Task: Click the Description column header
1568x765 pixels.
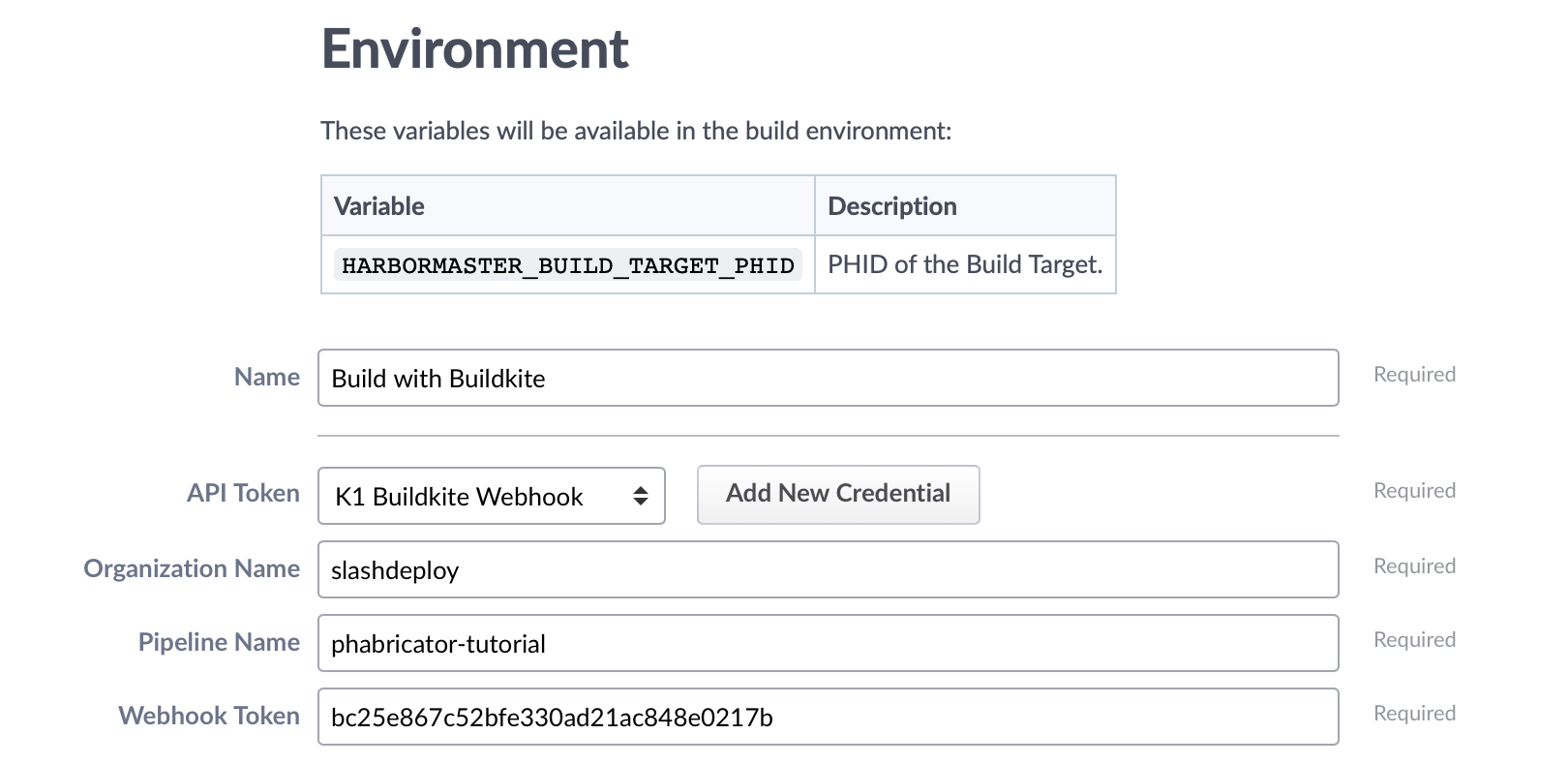Action: [x=890, y=205]
